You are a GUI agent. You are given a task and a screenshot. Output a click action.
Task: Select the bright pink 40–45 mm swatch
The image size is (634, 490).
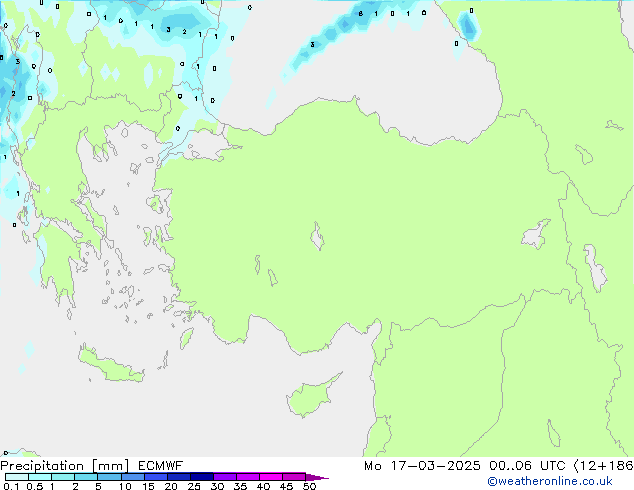click(271, 477)
